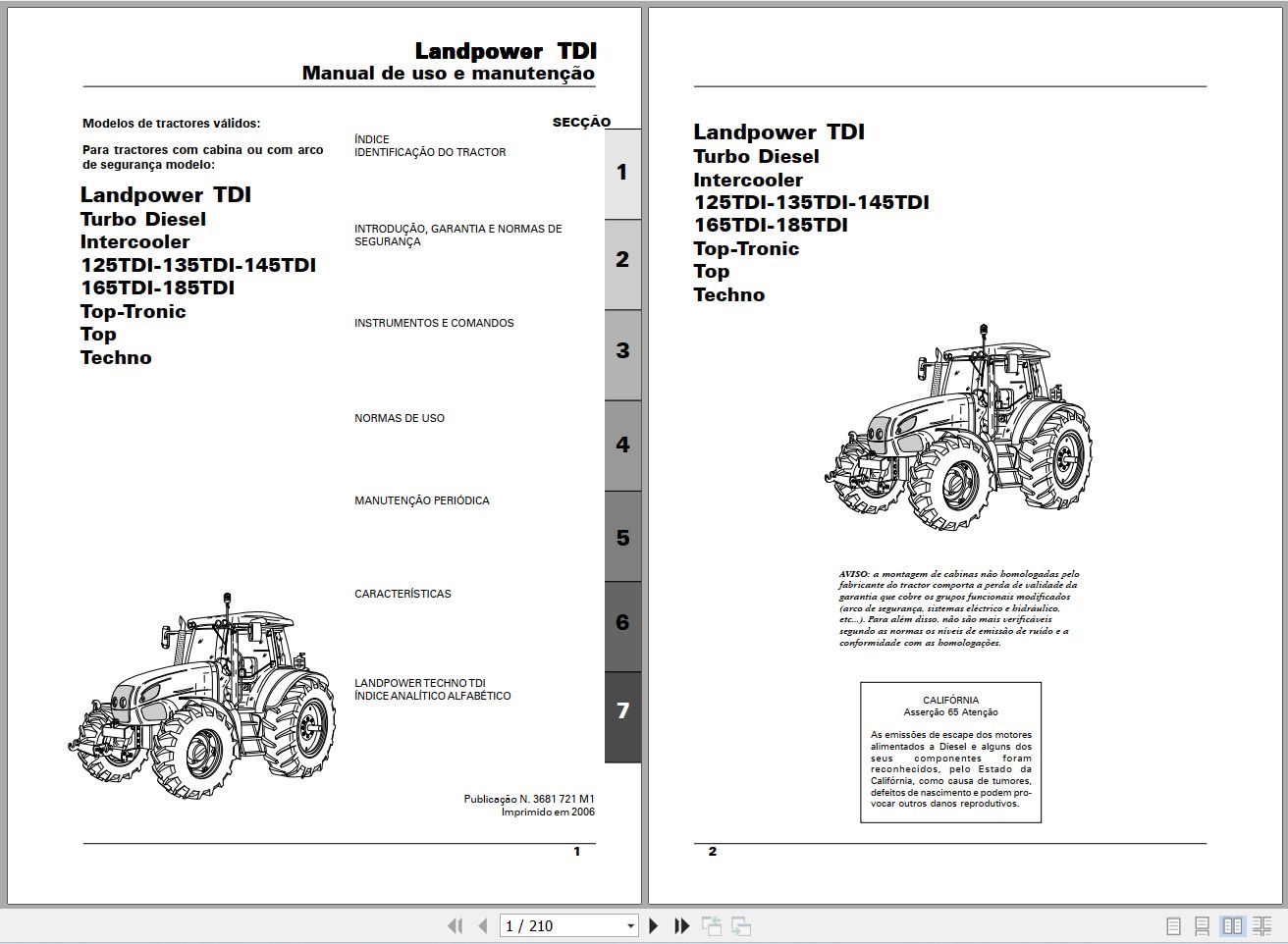
Task: Open section tab 6
Action: coord(622,626)
